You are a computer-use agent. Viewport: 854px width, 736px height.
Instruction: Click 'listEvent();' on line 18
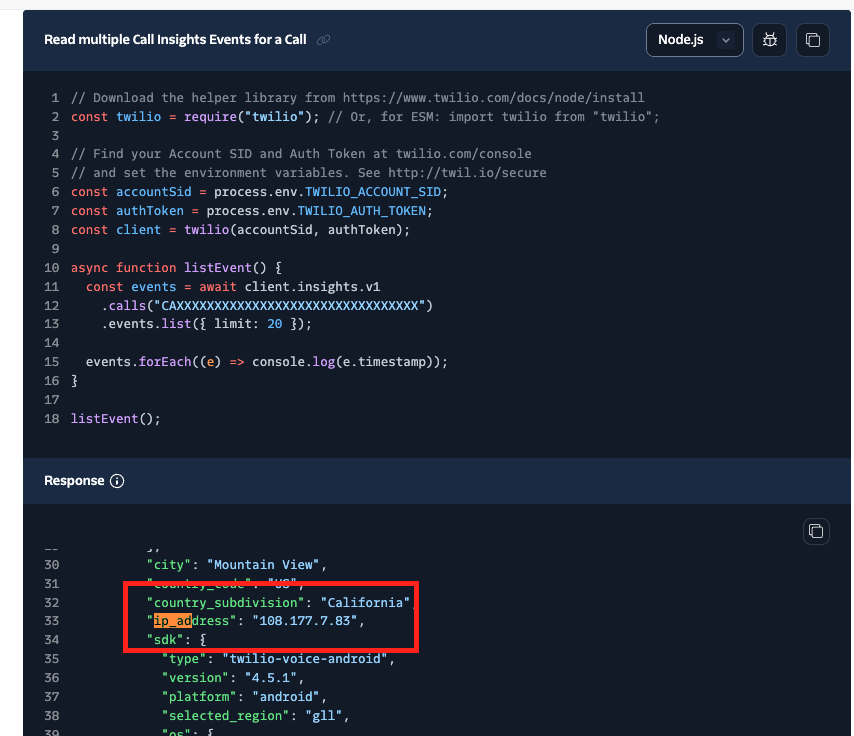(116, 419)
